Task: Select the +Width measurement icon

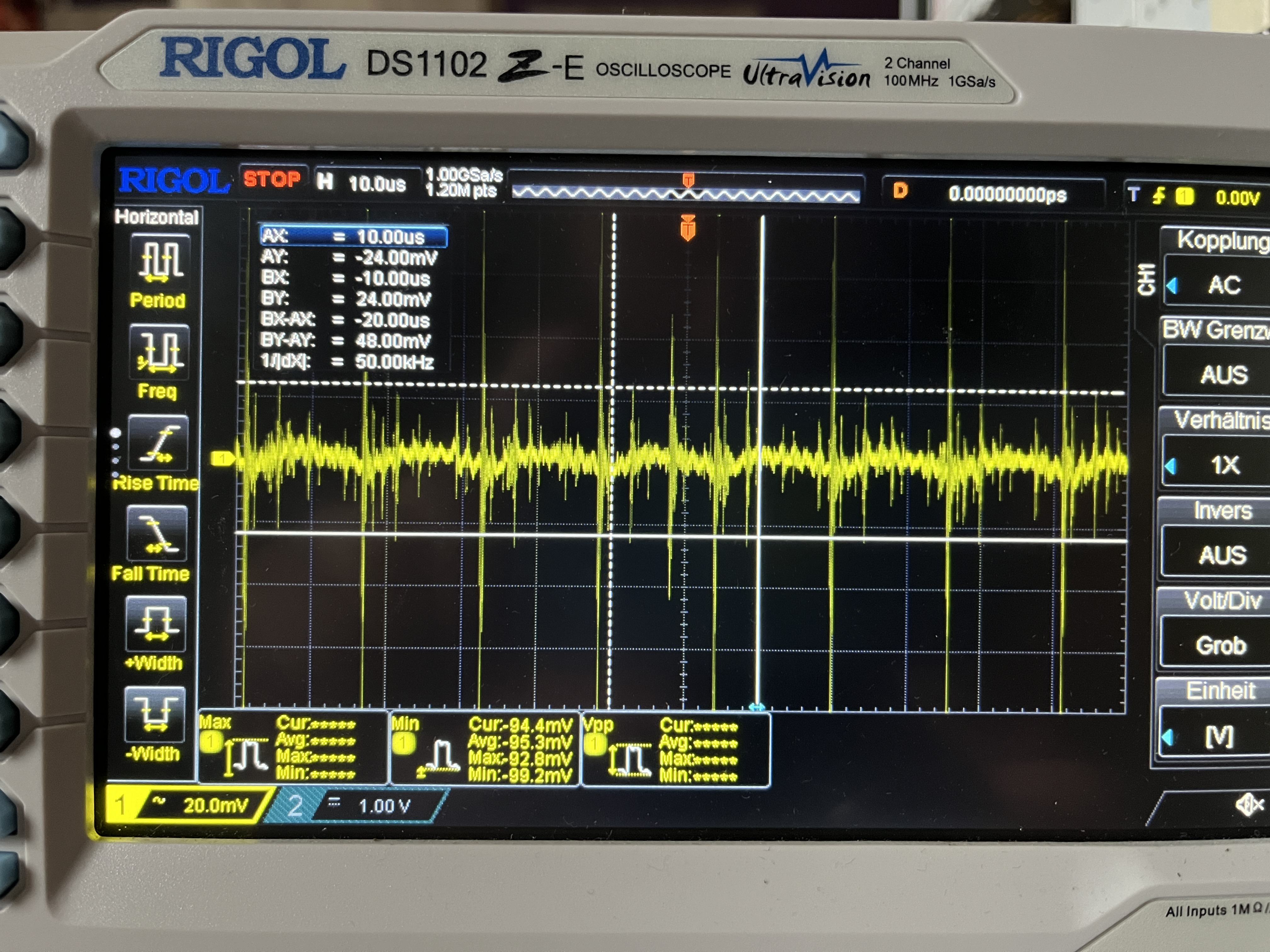Action: [156, 624]
